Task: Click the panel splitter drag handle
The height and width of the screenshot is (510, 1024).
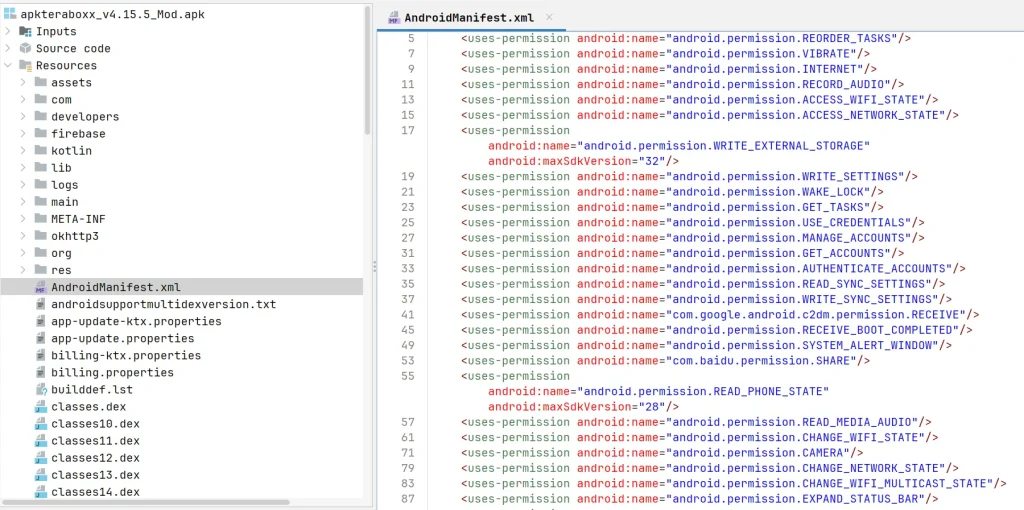Action: (x=374, y=266)
